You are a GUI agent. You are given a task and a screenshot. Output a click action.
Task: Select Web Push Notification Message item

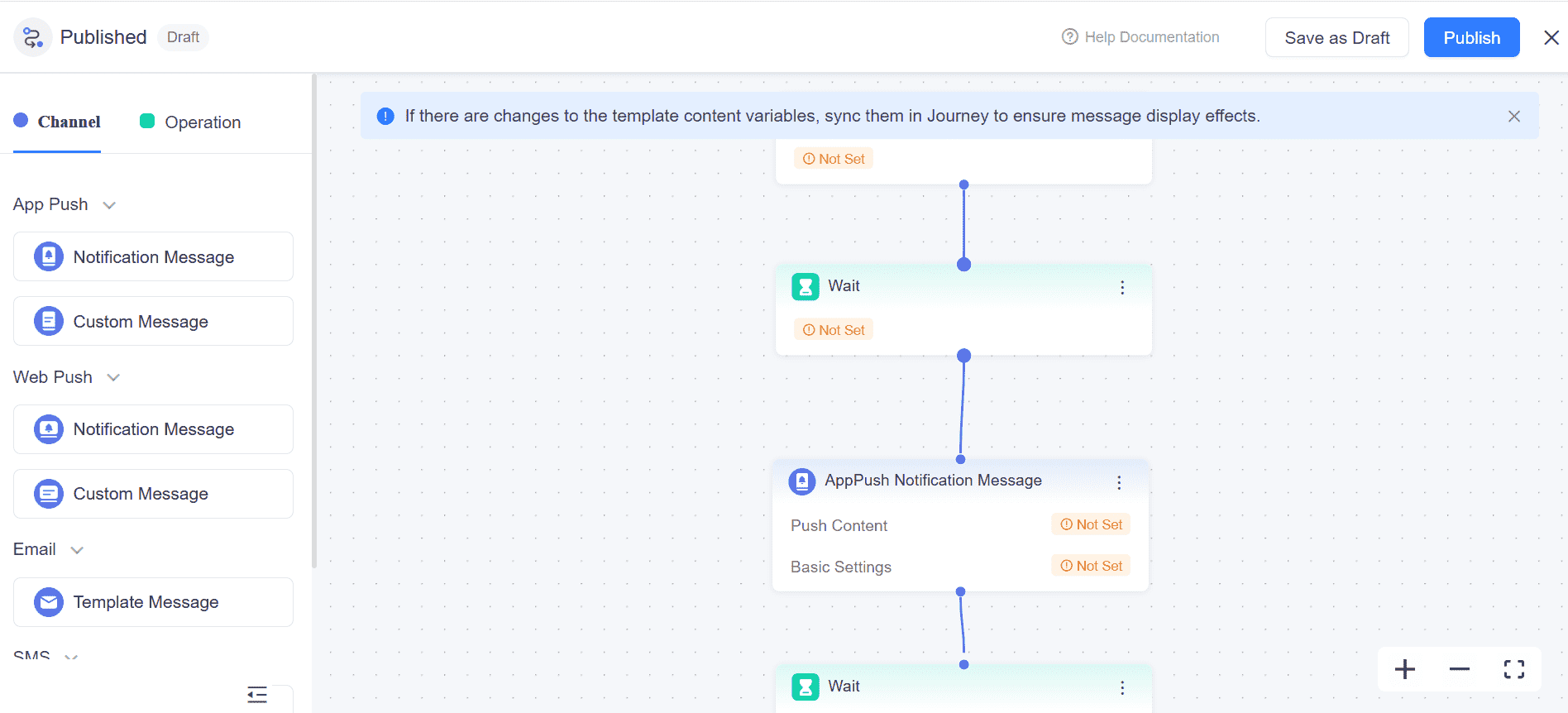[153, 429]
